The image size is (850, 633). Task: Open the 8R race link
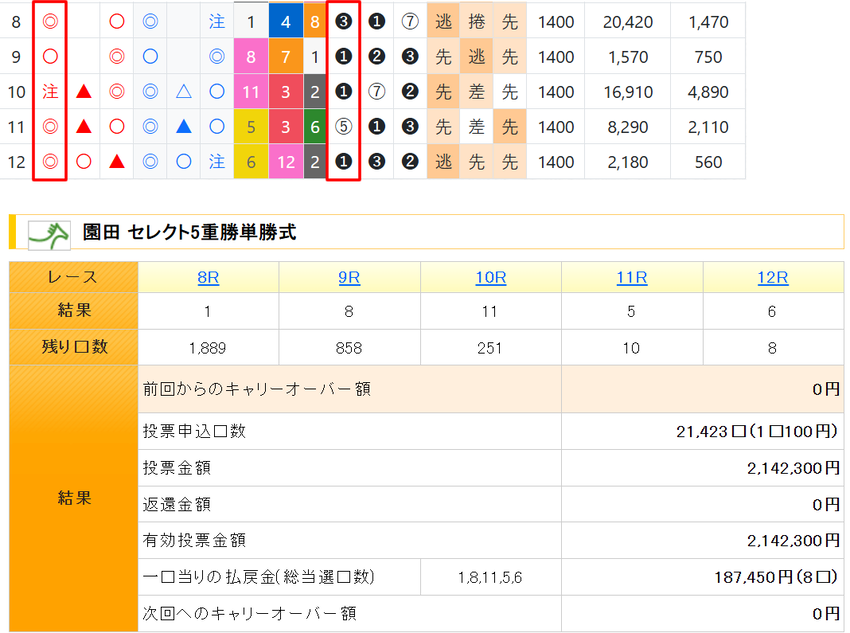pos(208,277)
